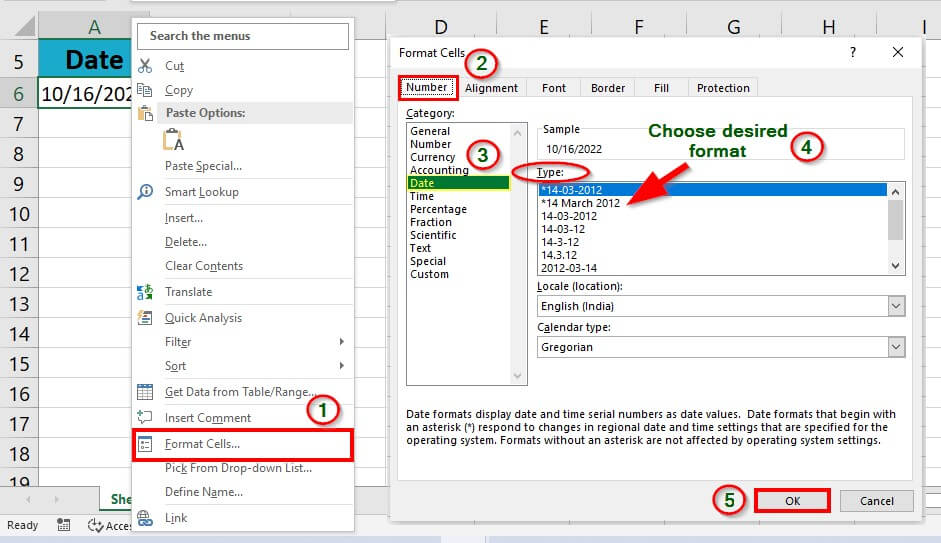Screen dimensions: 941x543
Task: Click the select-all corner triangle
Action: tap(26, 26)
